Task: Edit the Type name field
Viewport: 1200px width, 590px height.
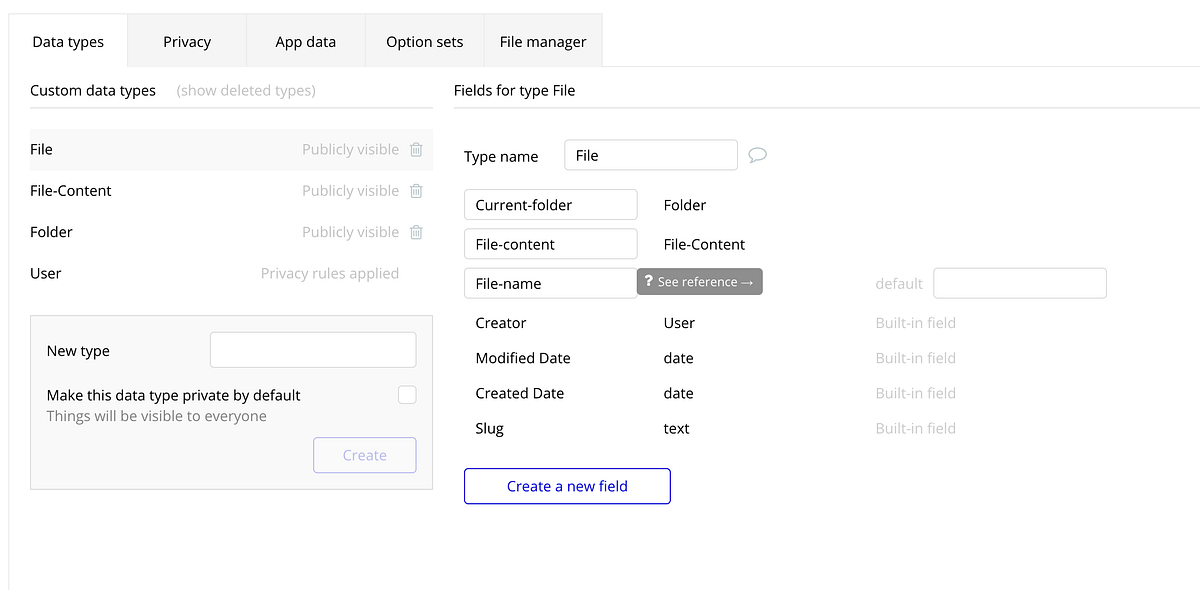Action: (650, 154)
